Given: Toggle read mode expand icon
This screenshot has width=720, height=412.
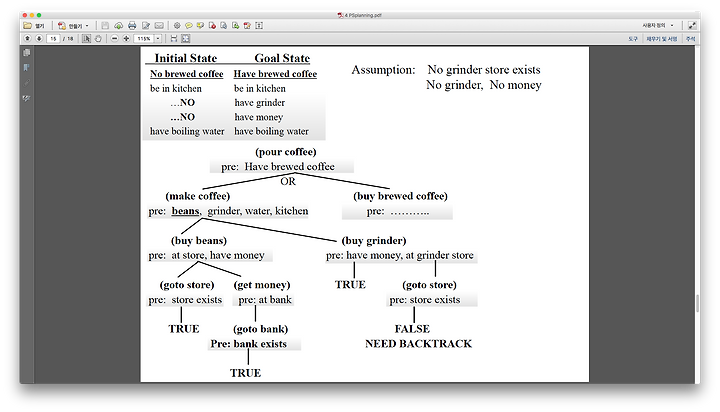Looking at the screenshot, I should (x=692, y=26).
